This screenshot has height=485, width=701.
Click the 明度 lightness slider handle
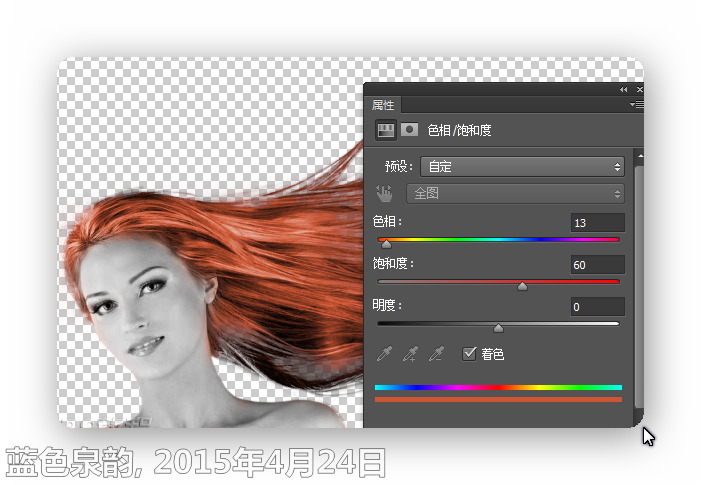pos(498,328)
